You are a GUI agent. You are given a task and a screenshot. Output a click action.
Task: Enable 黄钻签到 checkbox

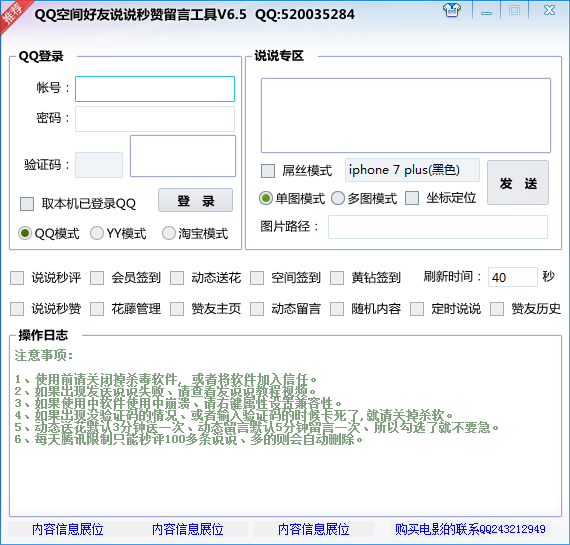(x=337, y=278)
